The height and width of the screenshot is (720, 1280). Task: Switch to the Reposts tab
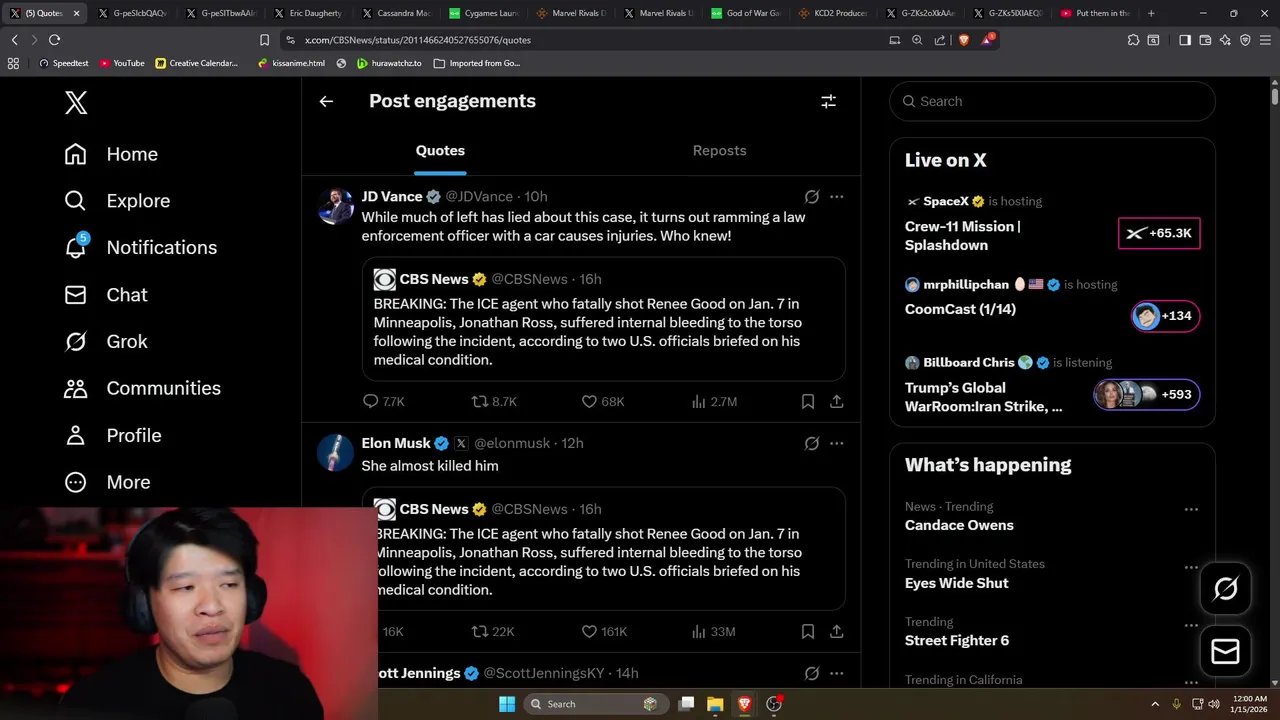coord(719,150)
